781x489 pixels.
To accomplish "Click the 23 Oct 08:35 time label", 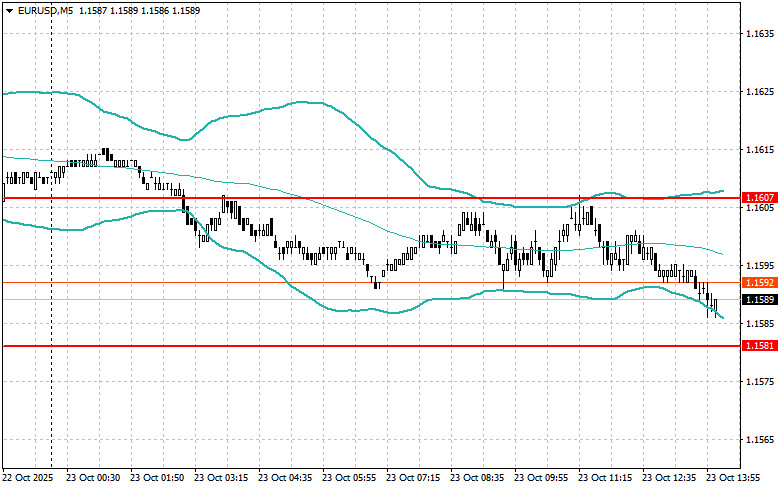I will tap(477, 478).
